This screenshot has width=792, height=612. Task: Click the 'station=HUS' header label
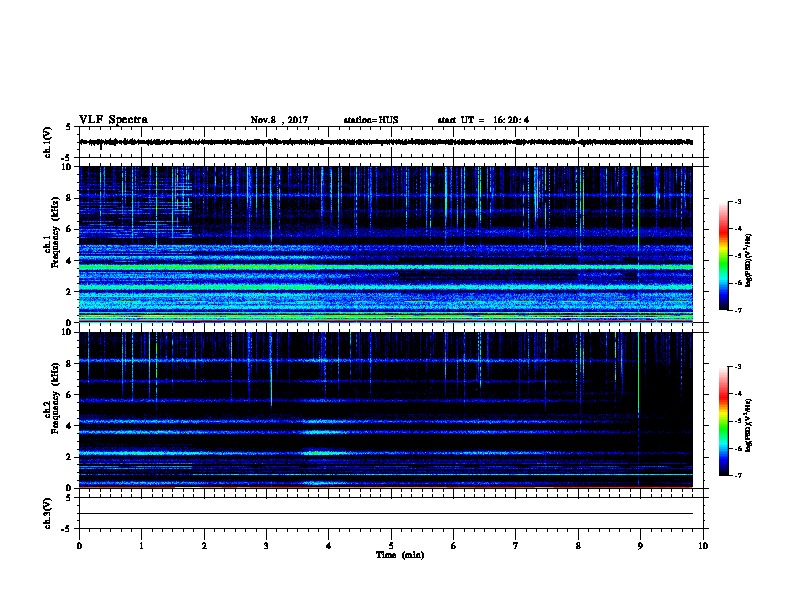tap(371, 120)
